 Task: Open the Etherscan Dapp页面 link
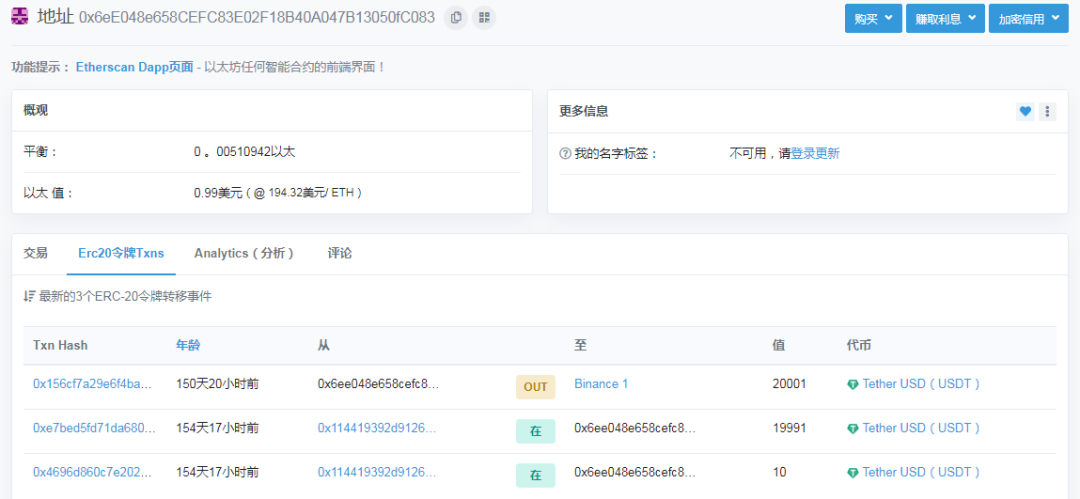[134, 68]
